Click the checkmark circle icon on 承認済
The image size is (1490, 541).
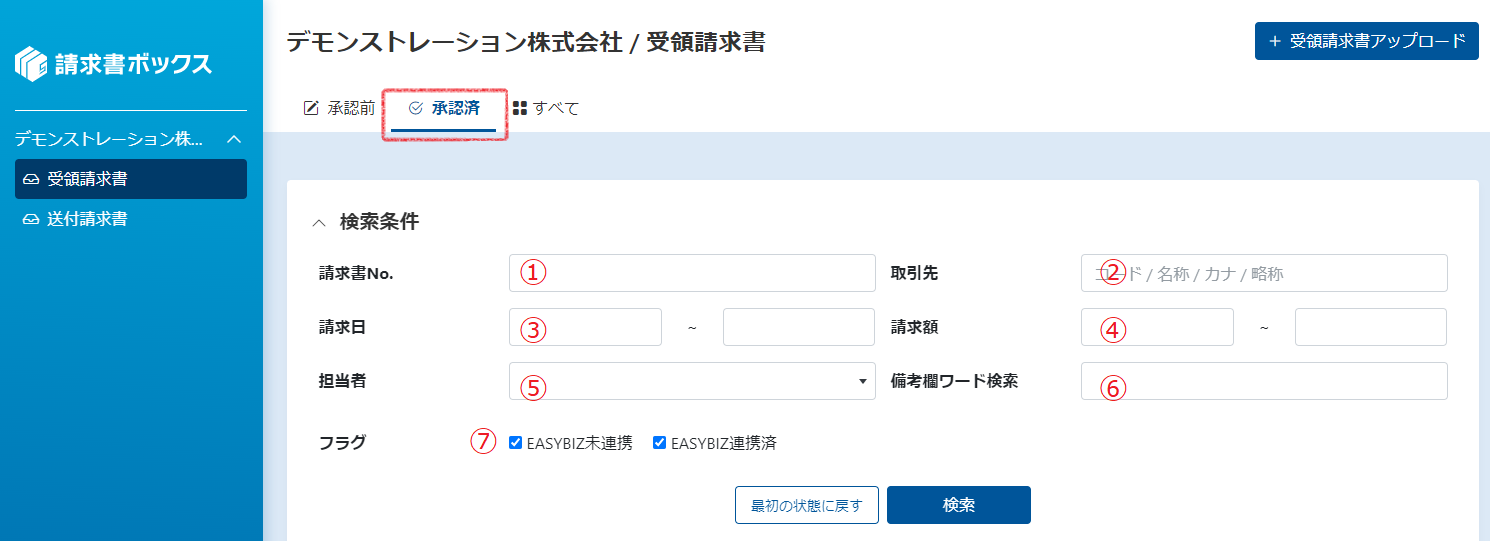pyautogui.click(x=416, y=108)
